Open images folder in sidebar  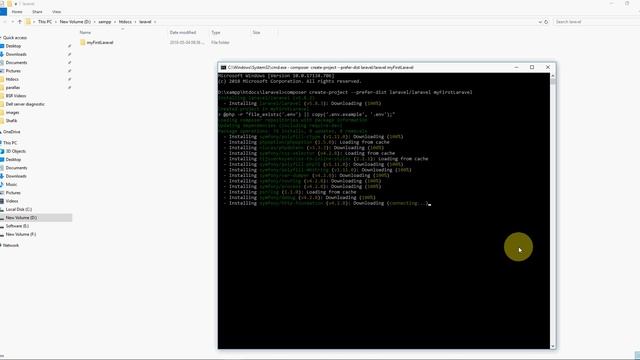tap(12, 112)
